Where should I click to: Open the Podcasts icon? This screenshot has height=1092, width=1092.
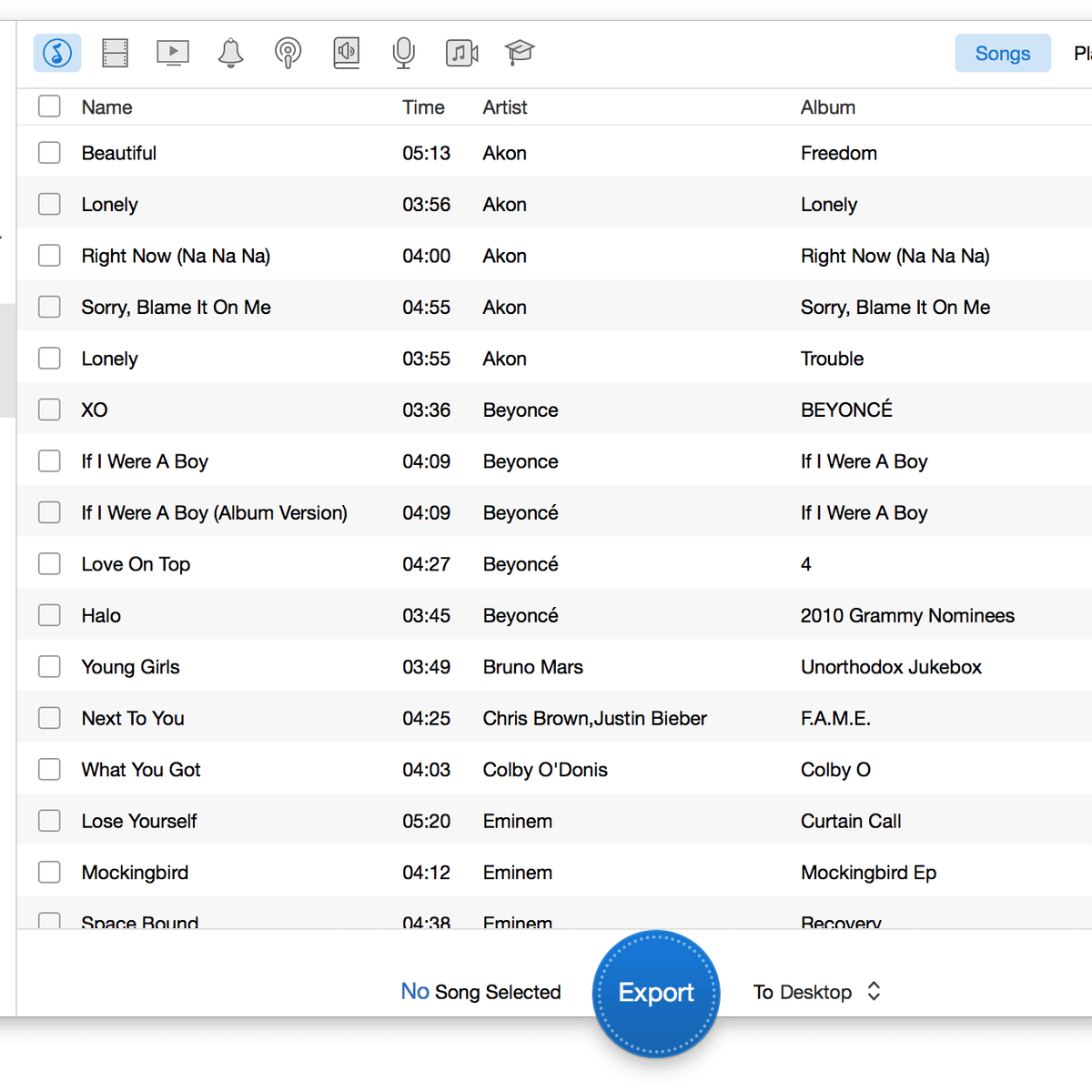point(288,53)
